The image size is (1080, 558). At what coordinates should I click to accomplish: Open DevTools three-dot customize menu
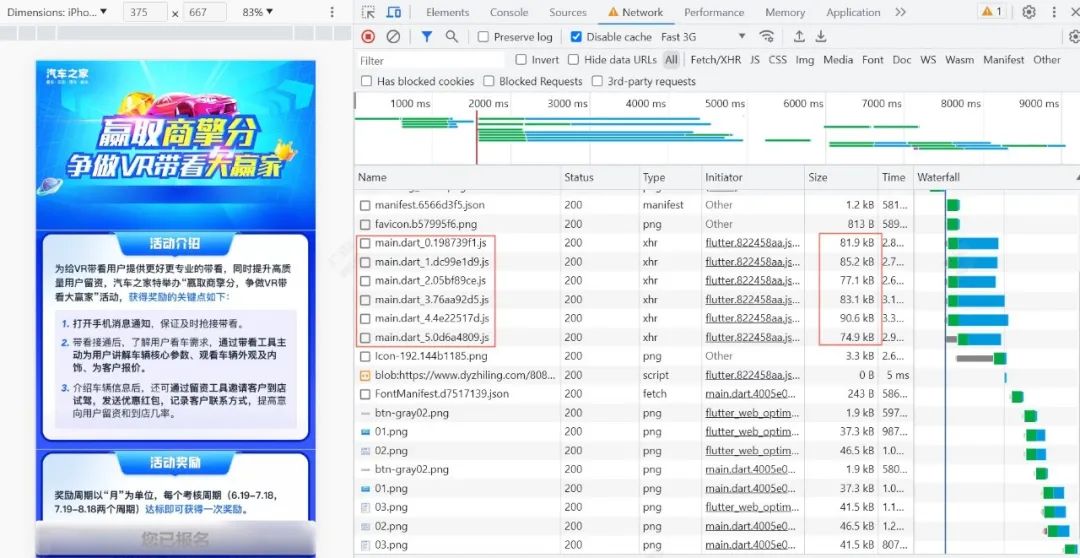pos(1055,12)
